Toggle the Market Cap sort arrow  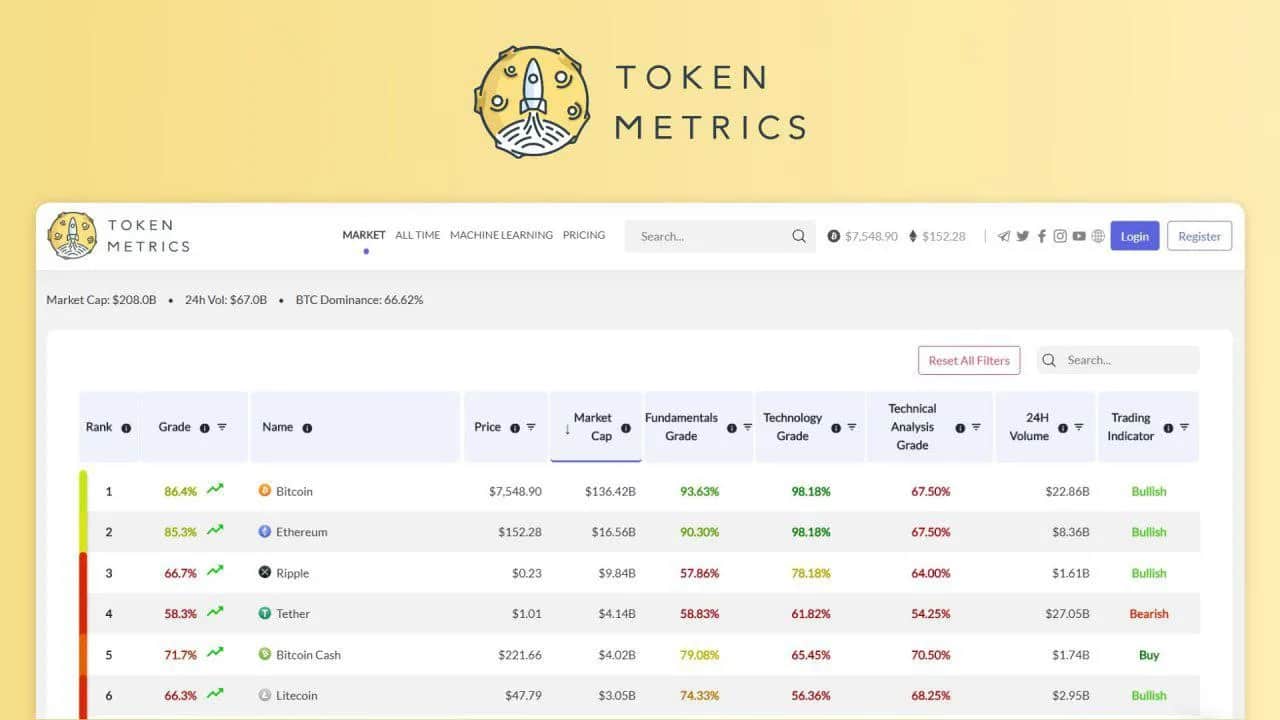tap(568, 429)
